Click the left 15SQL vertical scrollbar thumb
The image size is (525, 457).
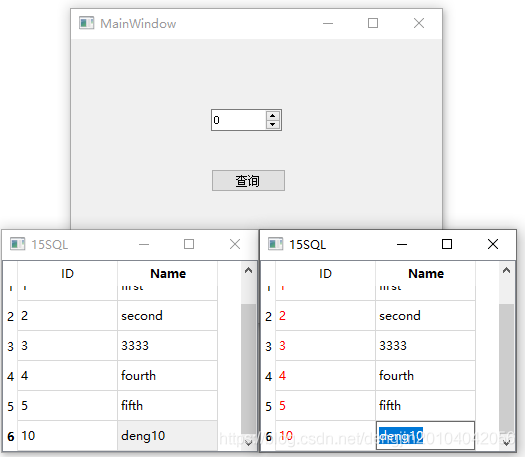pyautogui.click(x=248, y=368)
